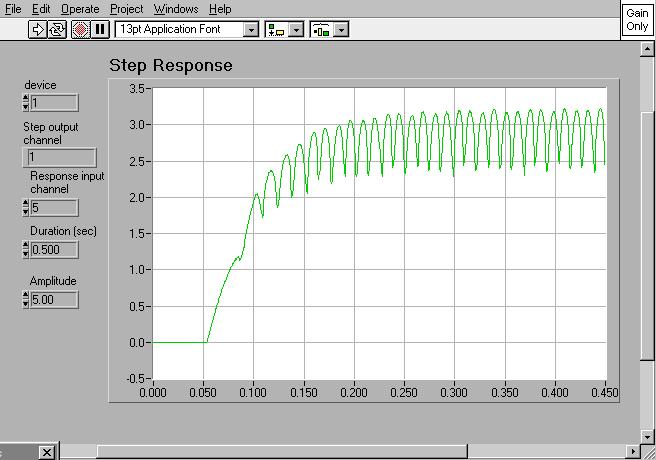Screen dimensions: 656x460
Task: Click the 0.450 X-axis maximum label
Action: click(x=605, y=393)
